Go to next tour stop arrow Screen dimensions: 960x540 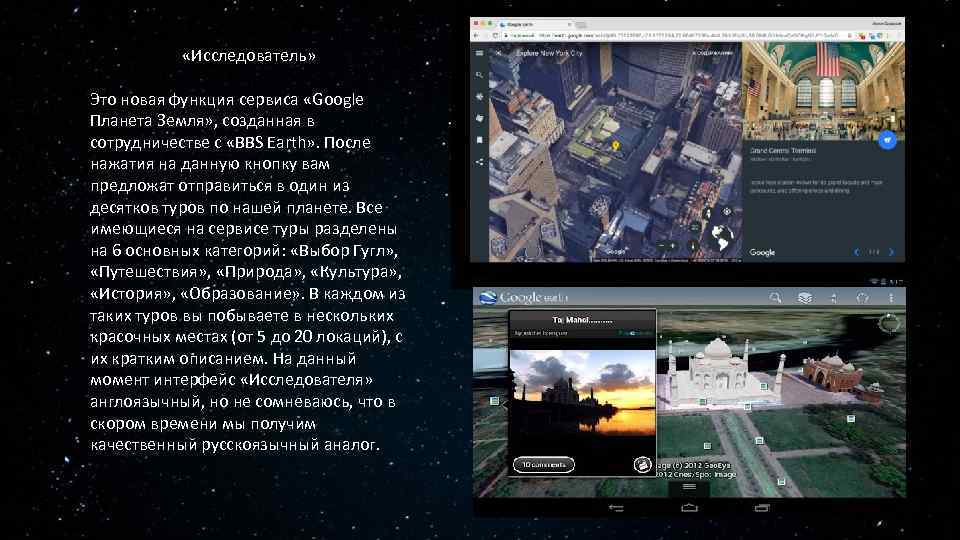(891, 252)
